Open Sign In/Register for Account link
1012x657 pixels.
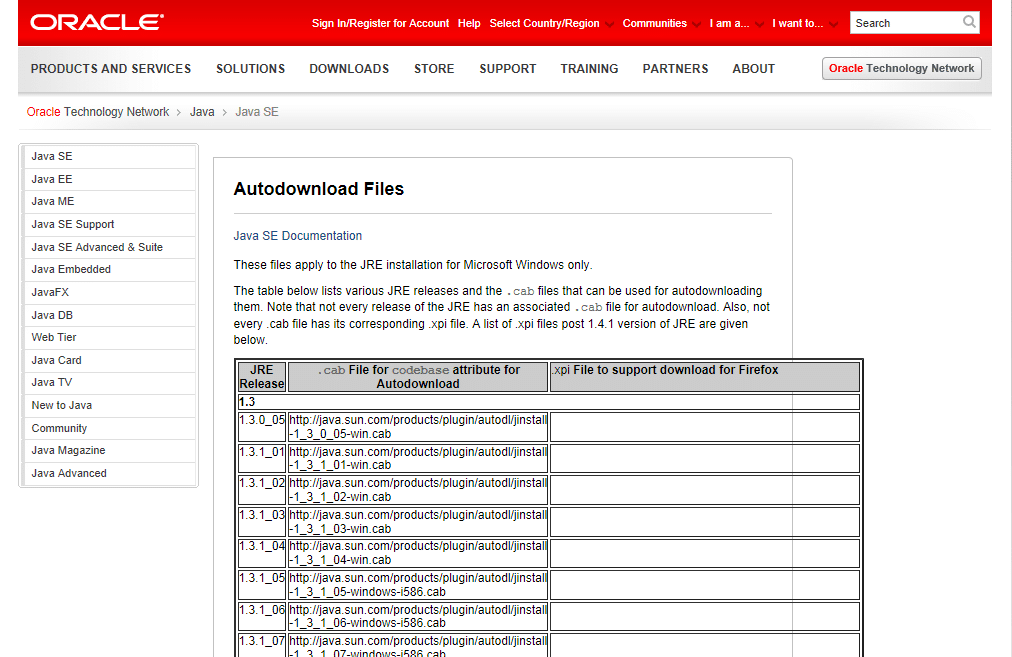click(380, 23)
